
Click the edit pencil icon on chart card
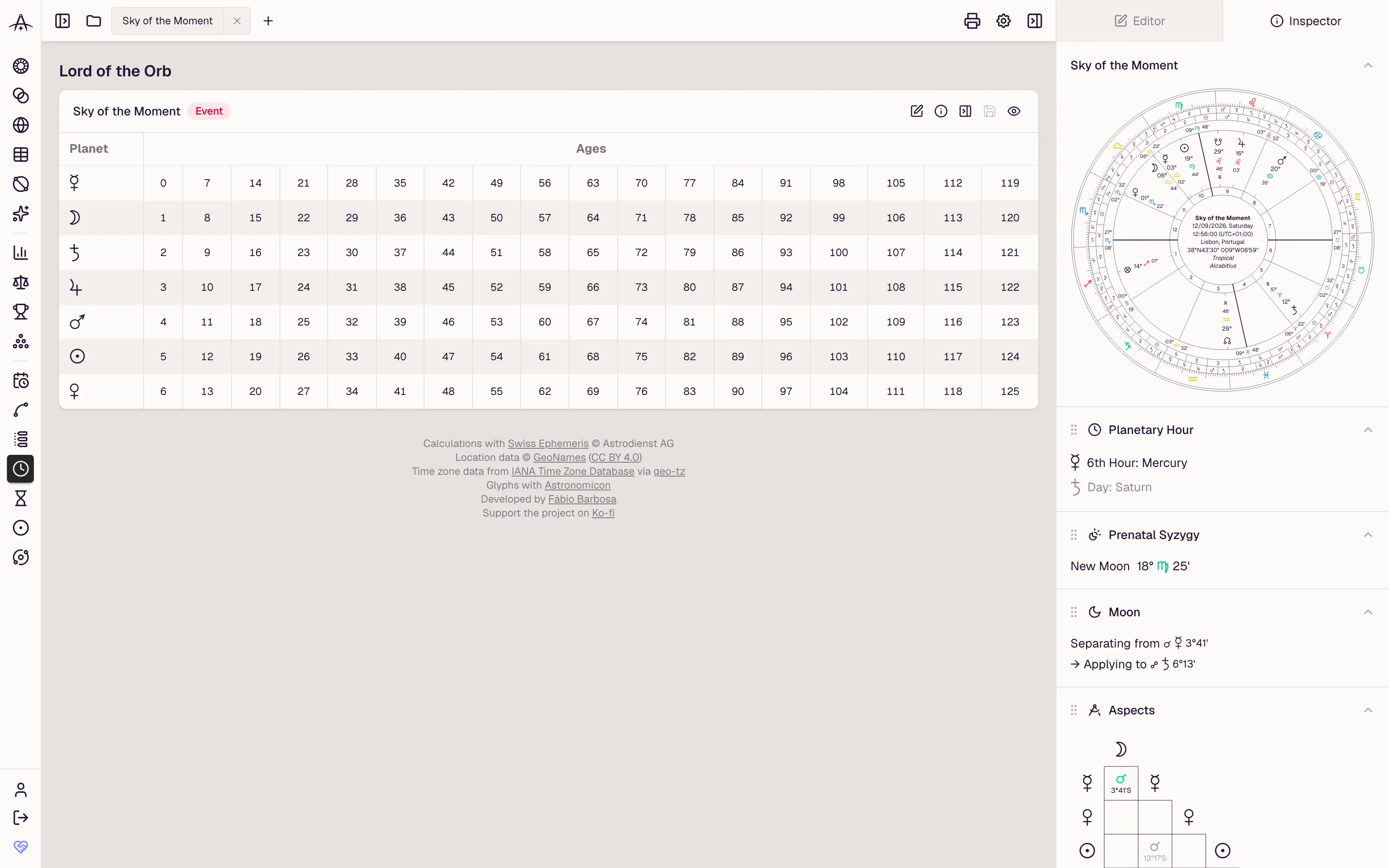point(917,112)
